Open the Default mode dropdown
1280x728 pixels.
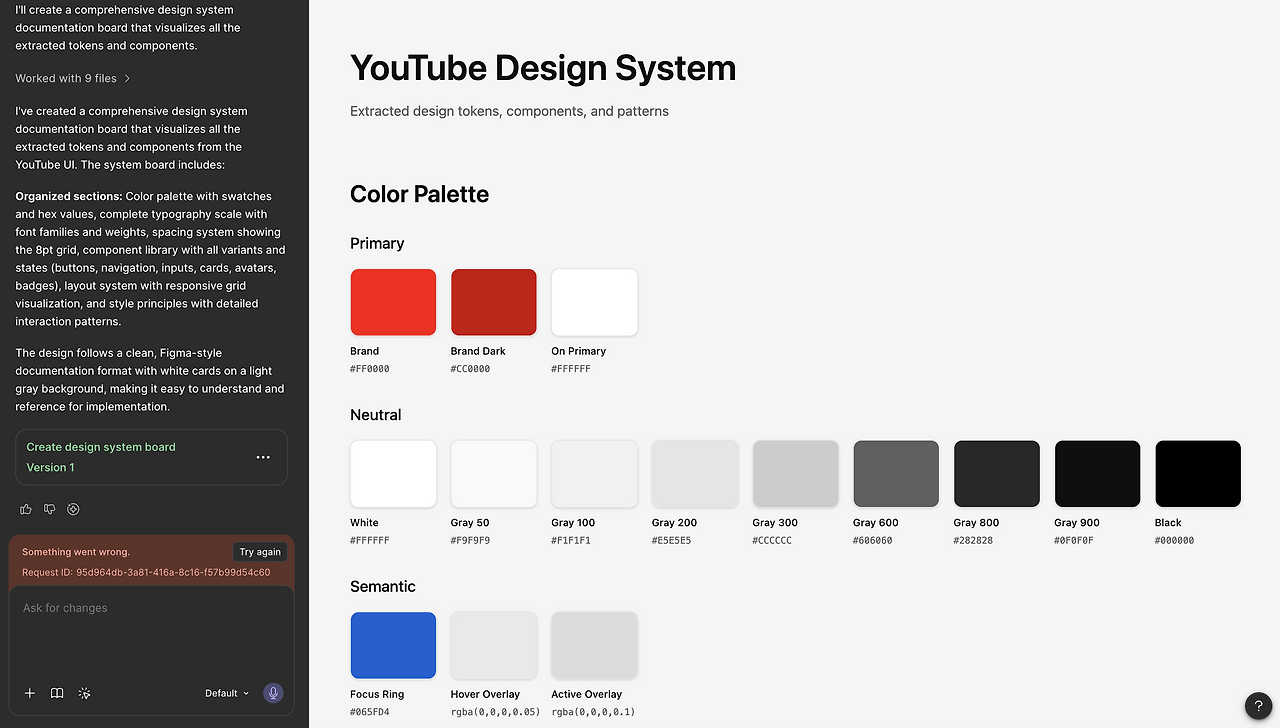pyautogui.click(x=227, y=693)
